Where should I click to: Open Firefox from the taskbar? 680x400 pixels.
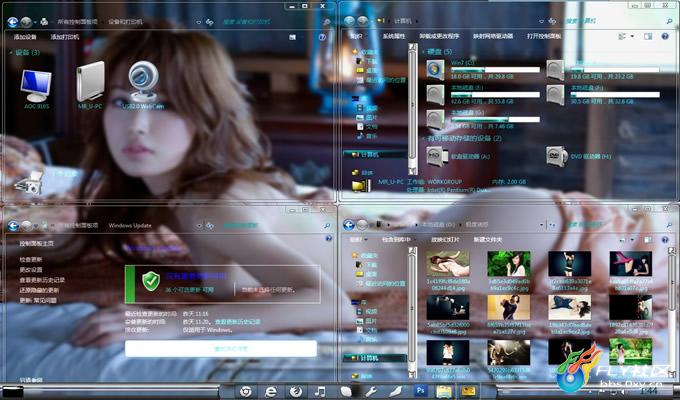(x=296, y=391)
